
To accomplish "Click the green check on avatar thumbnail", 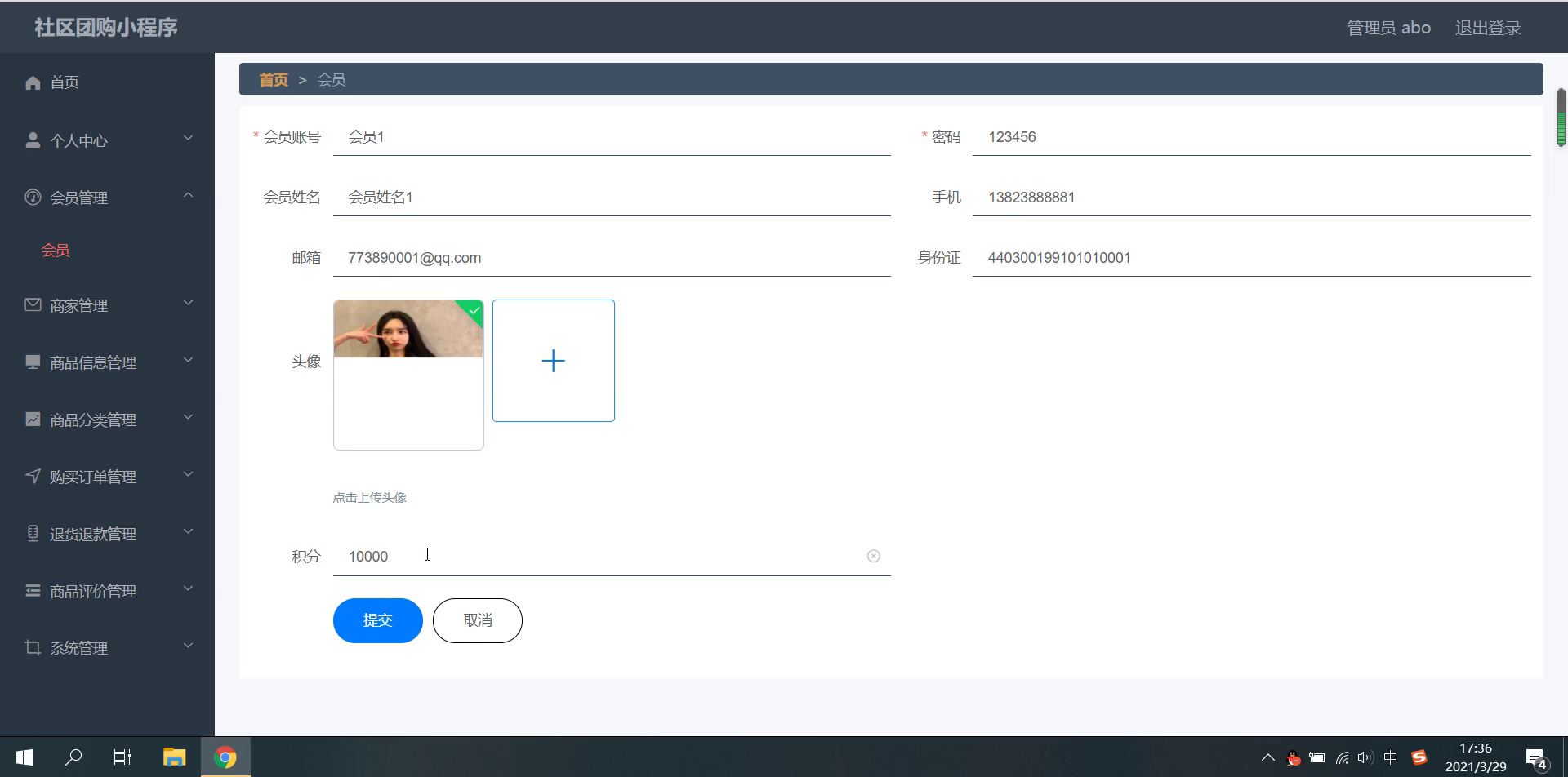I will click(x=474, y=310).
